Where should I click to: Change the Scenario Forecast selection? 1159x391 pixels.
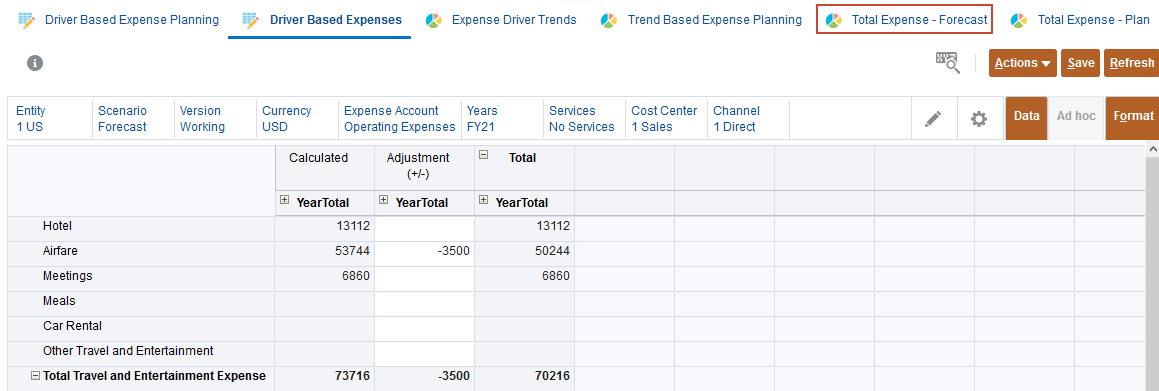pos(132,119)
